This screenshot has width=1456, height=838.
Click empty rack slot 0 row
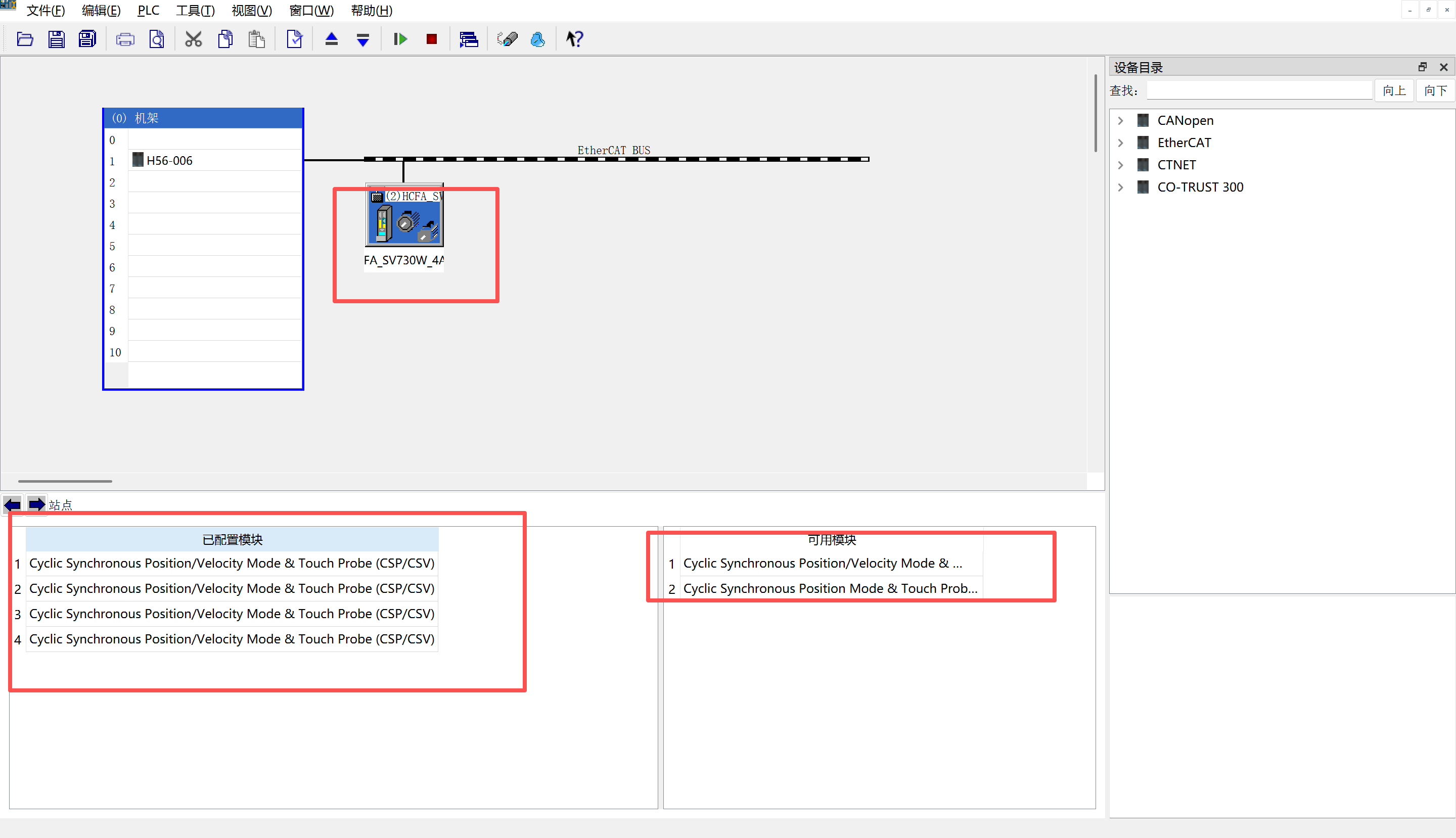point(215,139)
